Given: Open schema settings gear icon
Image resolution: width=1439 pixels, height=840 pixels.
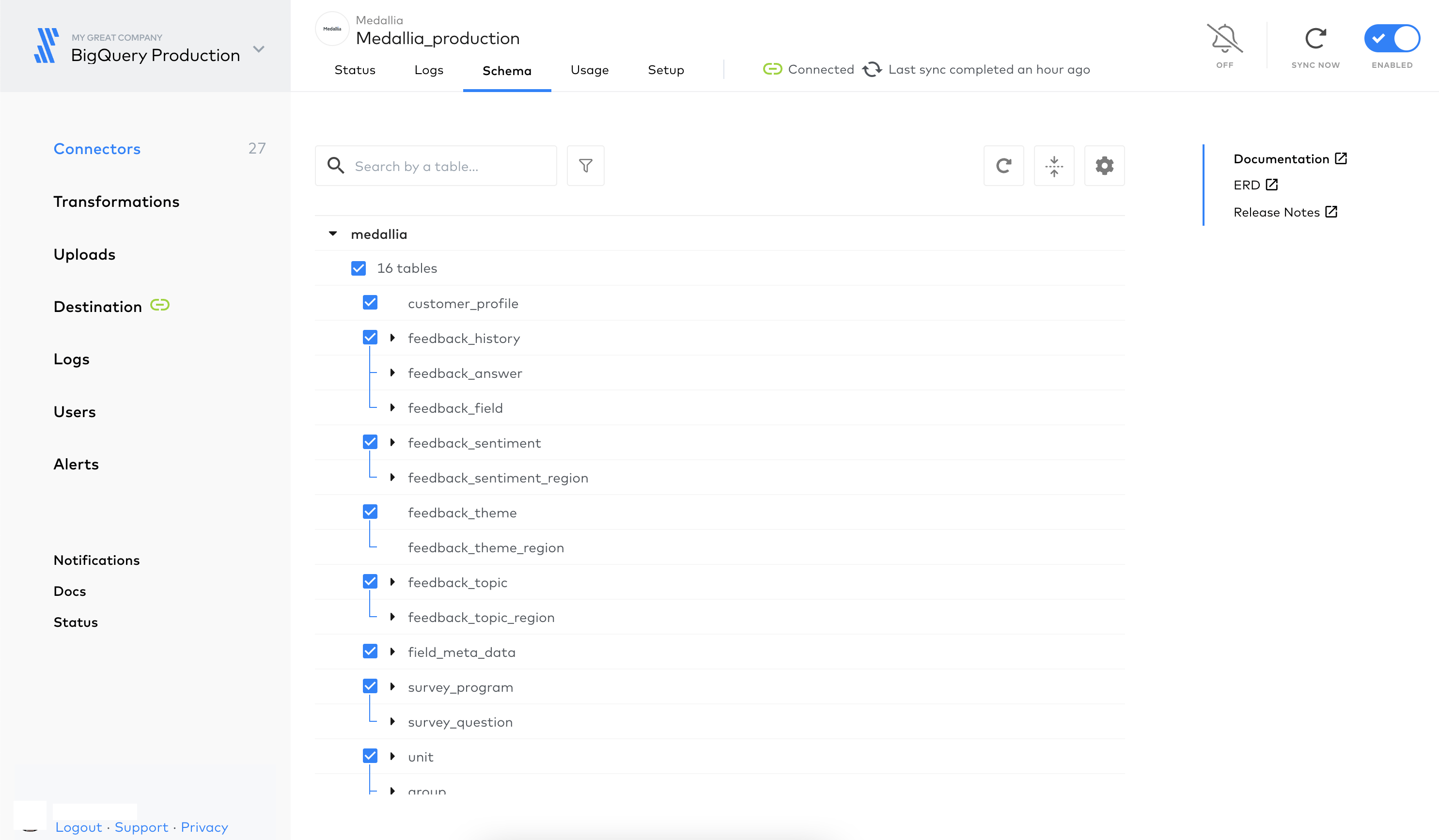Looking at the screenshot, I should coord(1104,166).
